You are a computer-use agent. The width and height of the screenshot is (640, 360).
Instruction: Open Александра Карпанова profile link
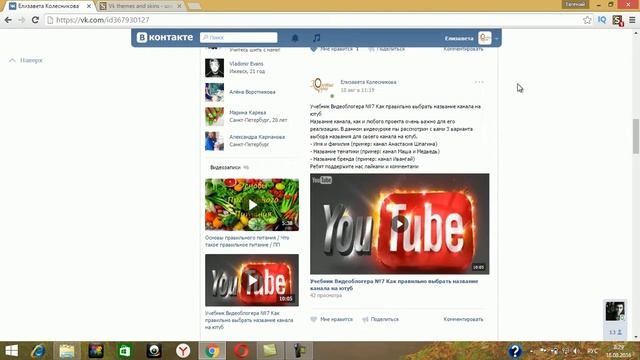click(257, 137)
